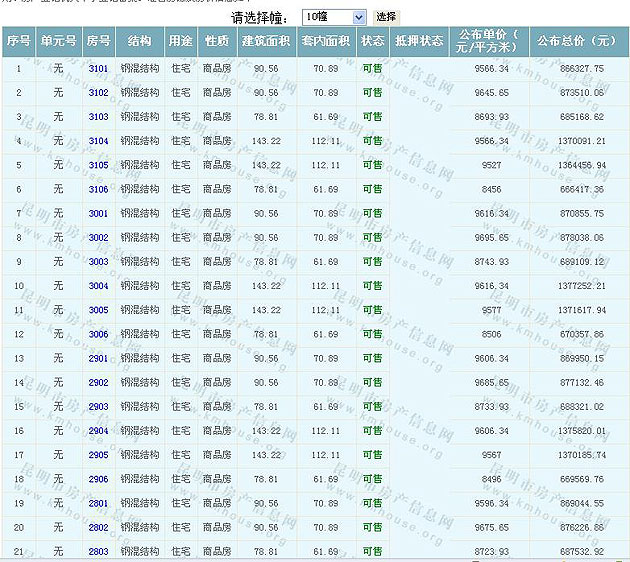
Task: Open room number 3102 link
Action: pos(98,92)
